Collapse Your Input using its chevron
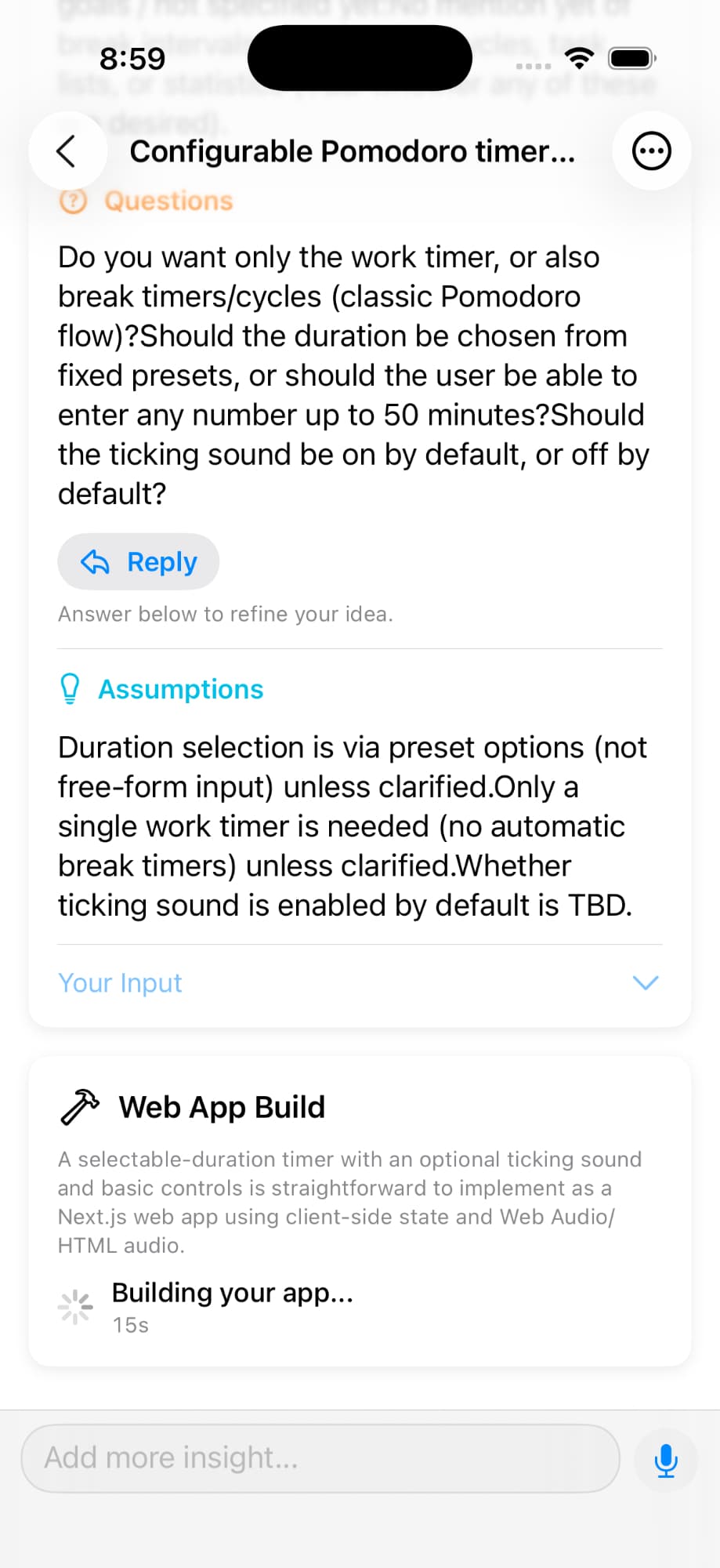Image resolution: width=720 pixels, height=1568 pixels. pyautogui.click(x=644, y=982)
